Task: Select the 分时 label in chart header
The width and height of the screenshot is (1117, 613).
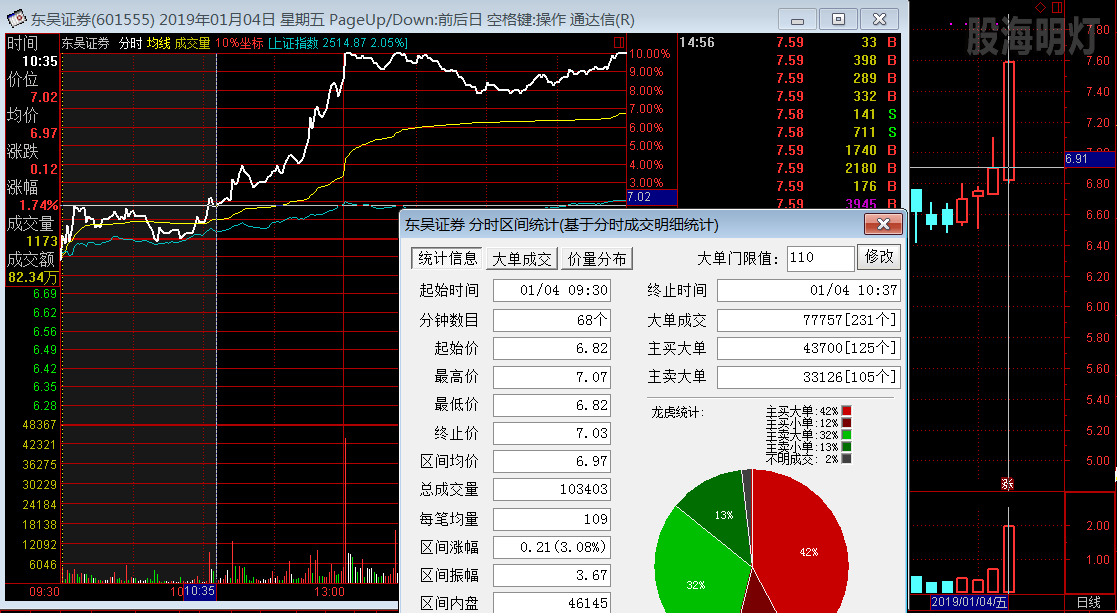Action: (130, 43)
